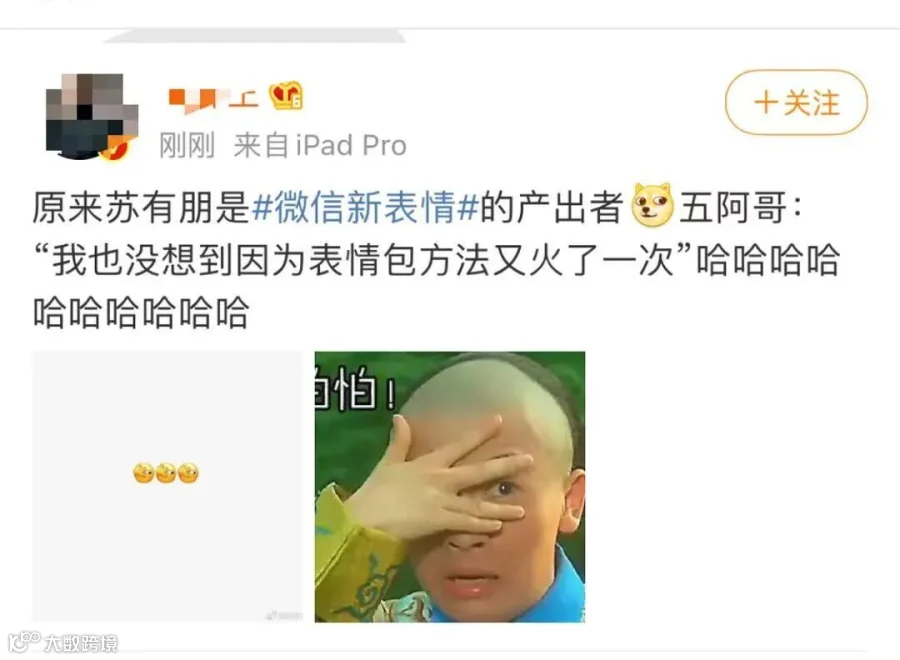The image size is (900, 660).
Task: Open the 怕怕 meme image thumbnail
Action: [x=450, y=487]
